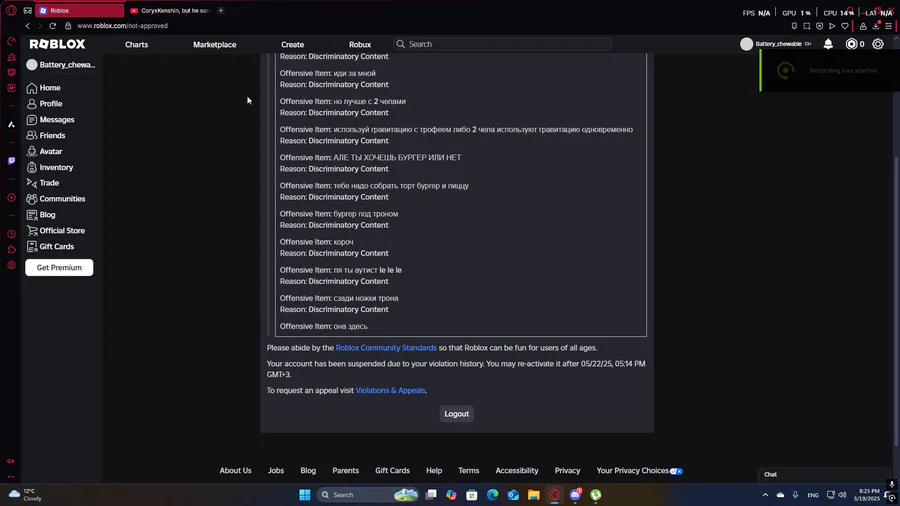The image size is (900, 506).
Task: Click the Get Premium button
Action: tap(59, 267)
